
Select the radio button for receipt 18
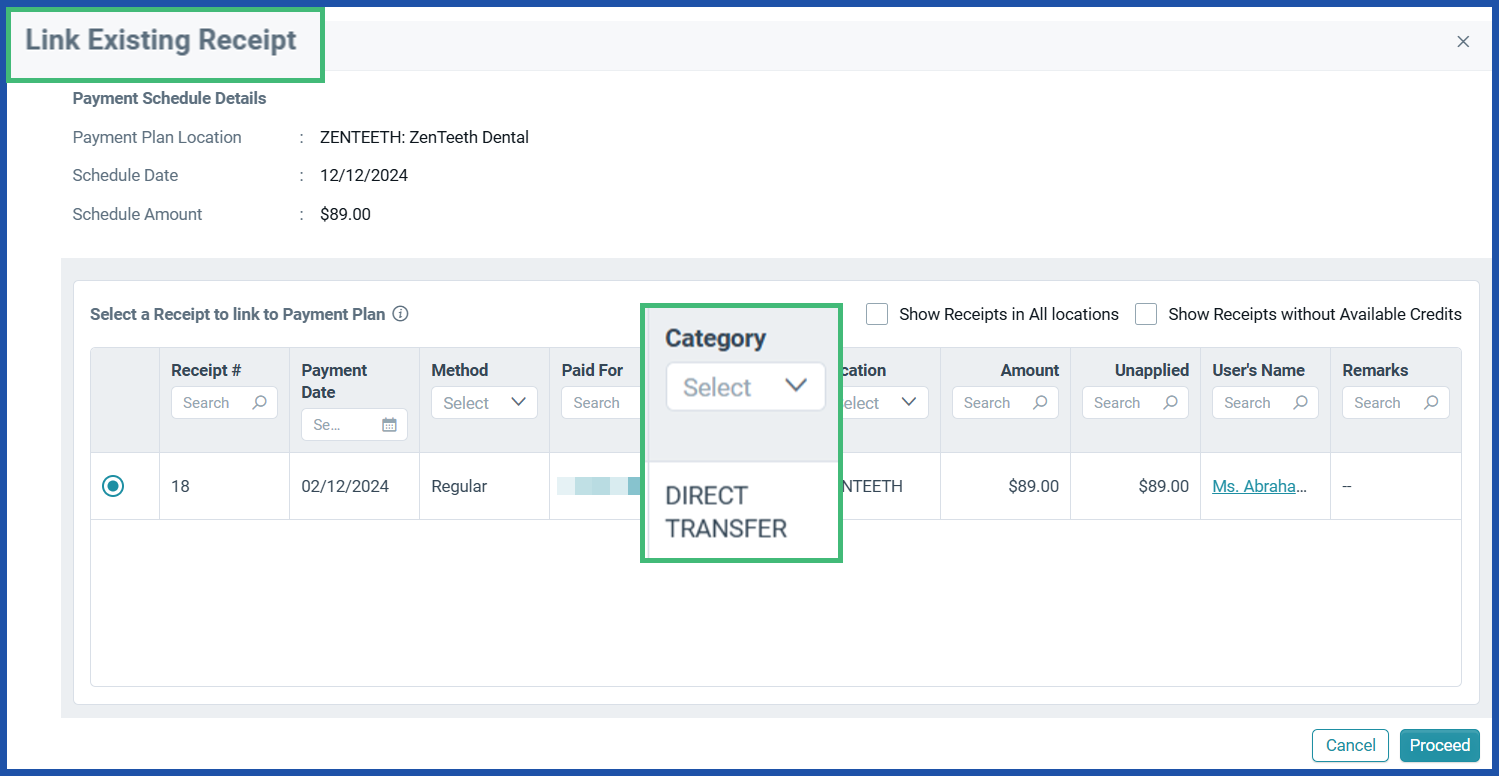(x=112, y=486)
